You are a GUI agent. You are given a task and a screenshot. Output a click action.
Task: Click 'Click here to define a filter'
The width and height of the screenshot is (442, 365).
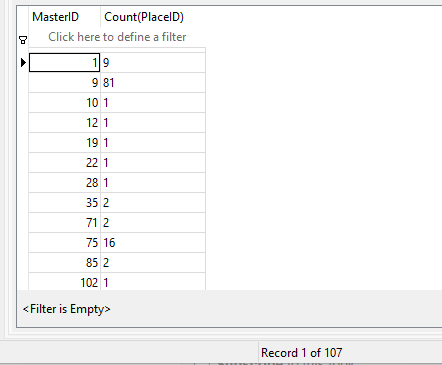point(117,37)
